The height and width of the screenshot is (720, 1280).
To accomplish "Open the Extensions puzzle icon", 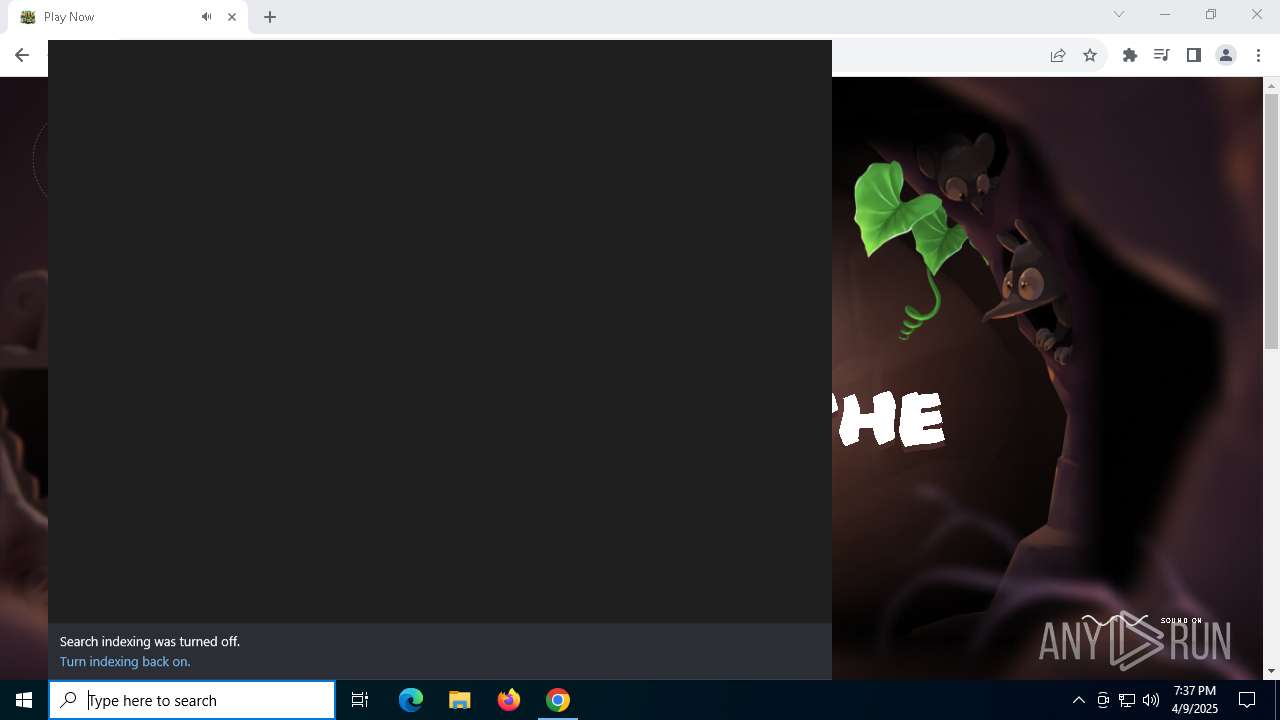I will (x=1130, y=55).
